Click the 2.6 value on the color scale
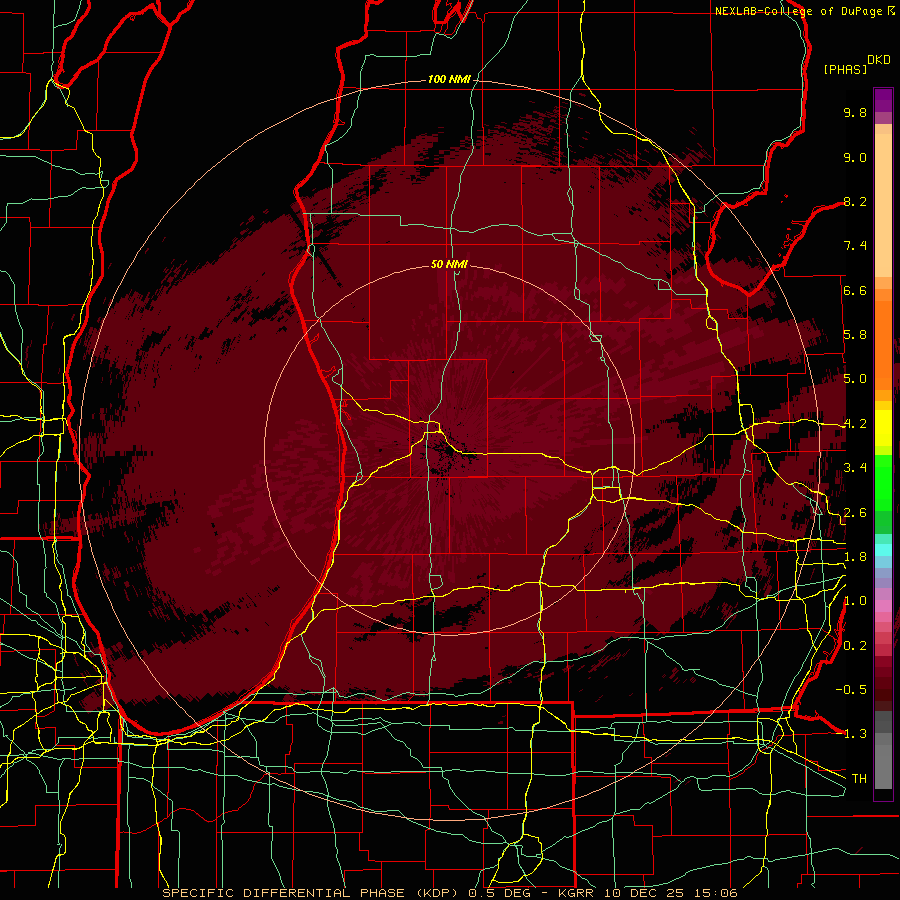Image resolution: width=900 pixels, height=900 pixels. pyautogui.click(x=855, y=513)
